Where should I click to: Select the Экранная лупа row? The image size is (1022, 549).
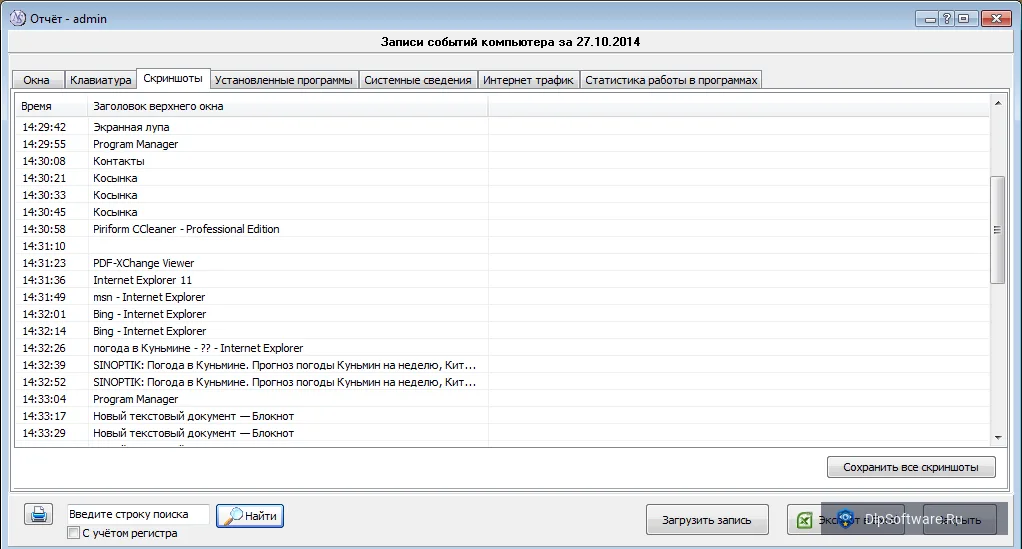pos(503,126)
